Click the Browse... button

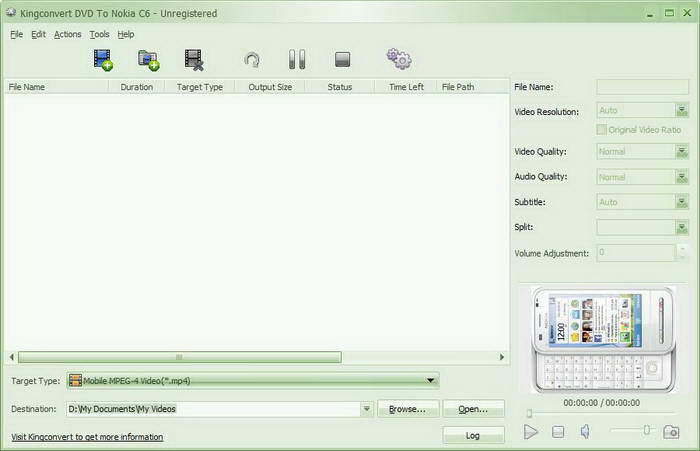407,409
